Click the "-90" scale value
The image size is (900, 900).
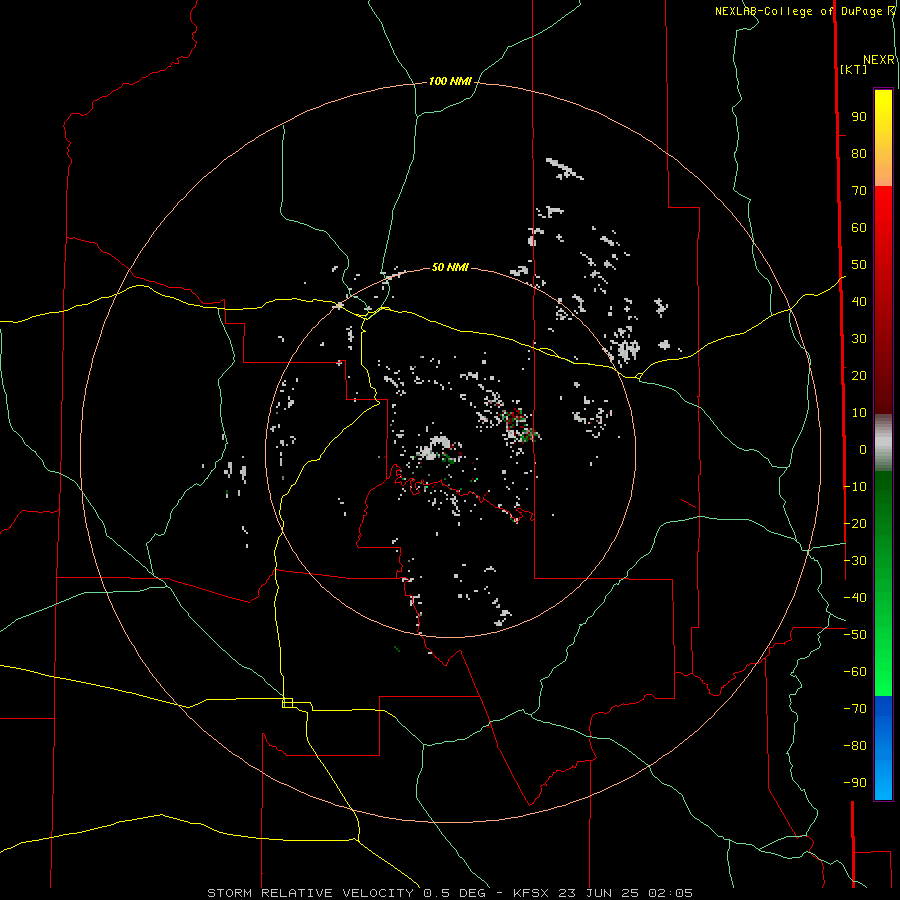[x=855, y=783]
